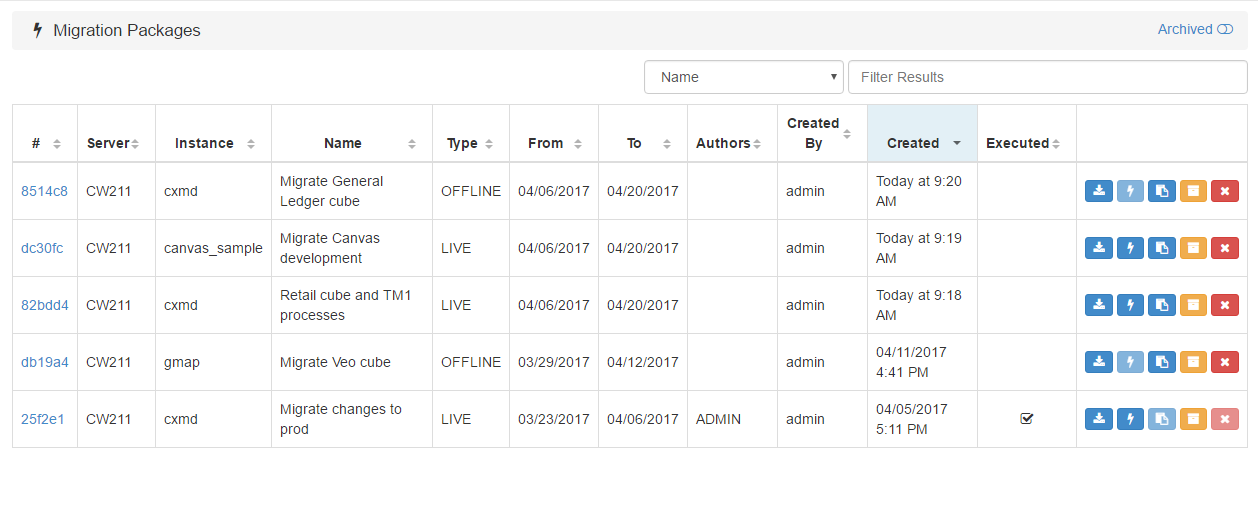Click the Migration Packages panel title
The width and height of the screenshot is (1258, 505).
click(126, 30)
